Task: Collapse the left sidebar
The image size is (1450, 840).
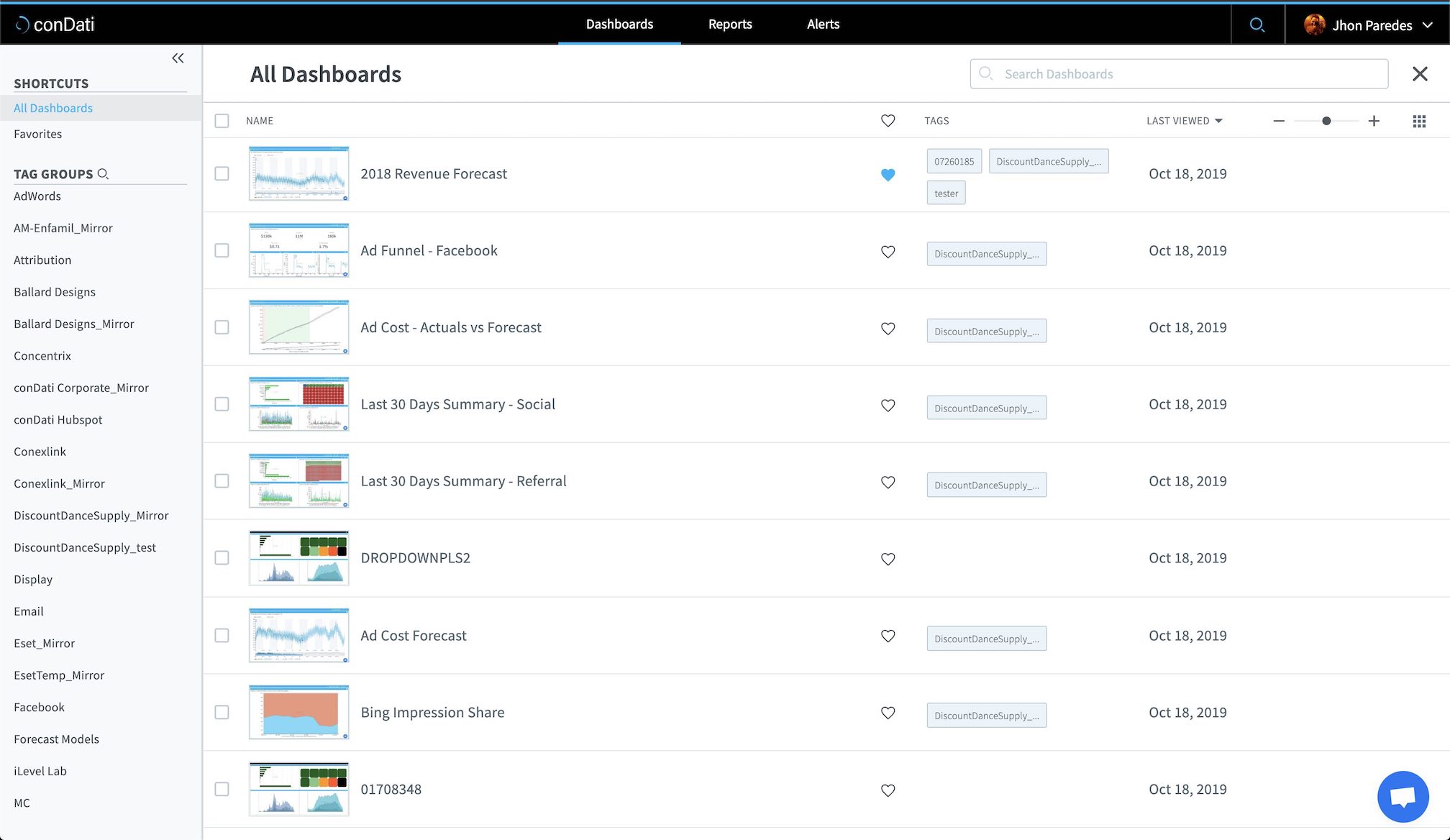Action: [178, 58]
